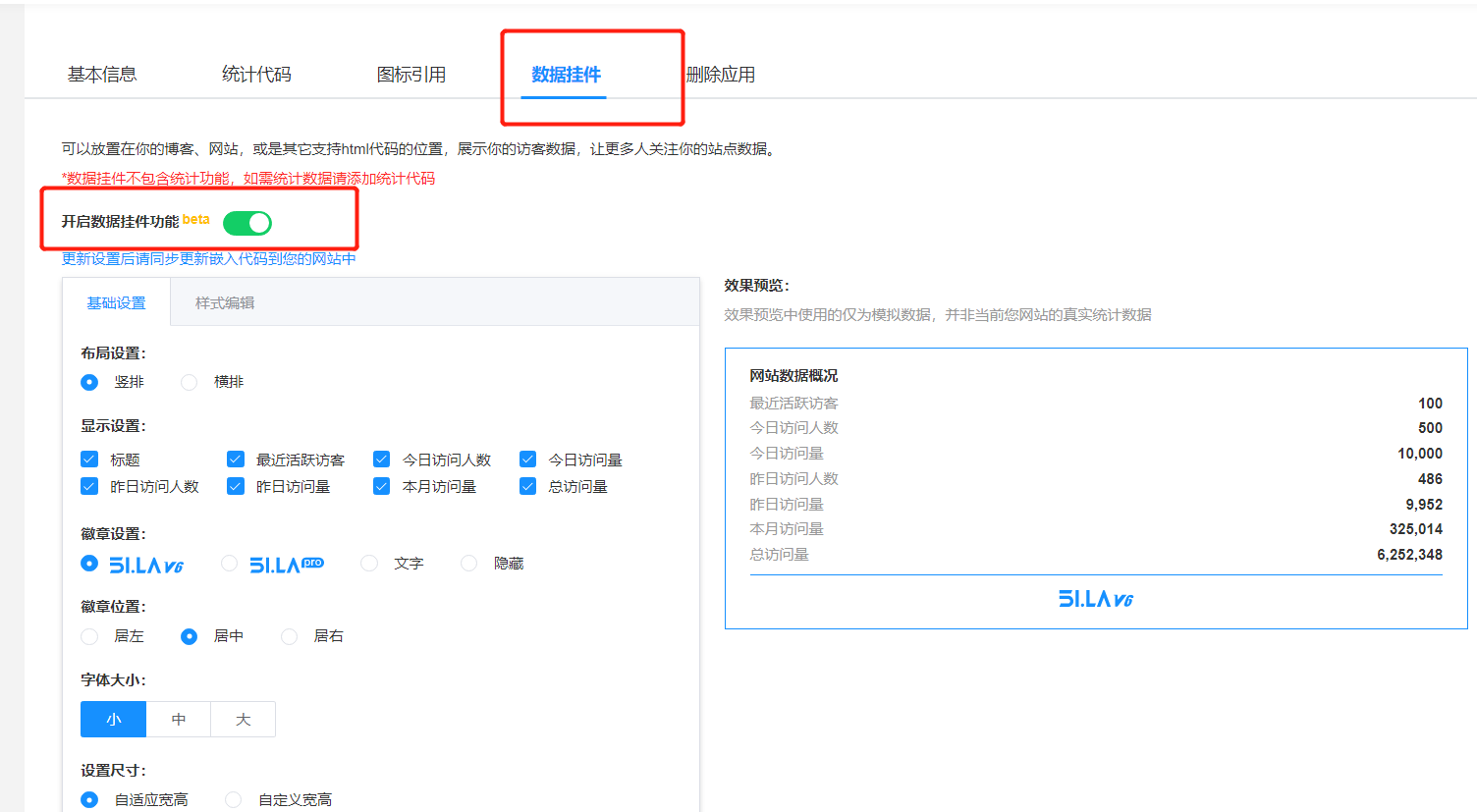Choose the 大 font size button
1477x812 pixels.
[243, 720]
